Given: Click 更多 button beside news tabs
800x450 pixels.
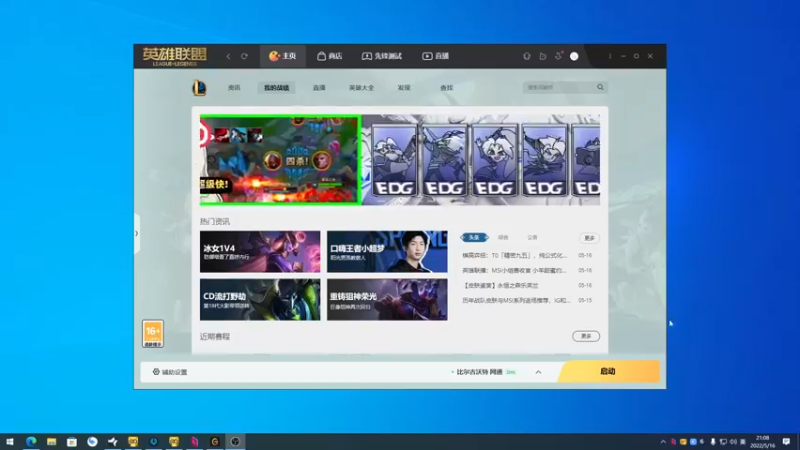Looking at the screenshot, I should 589,238.
